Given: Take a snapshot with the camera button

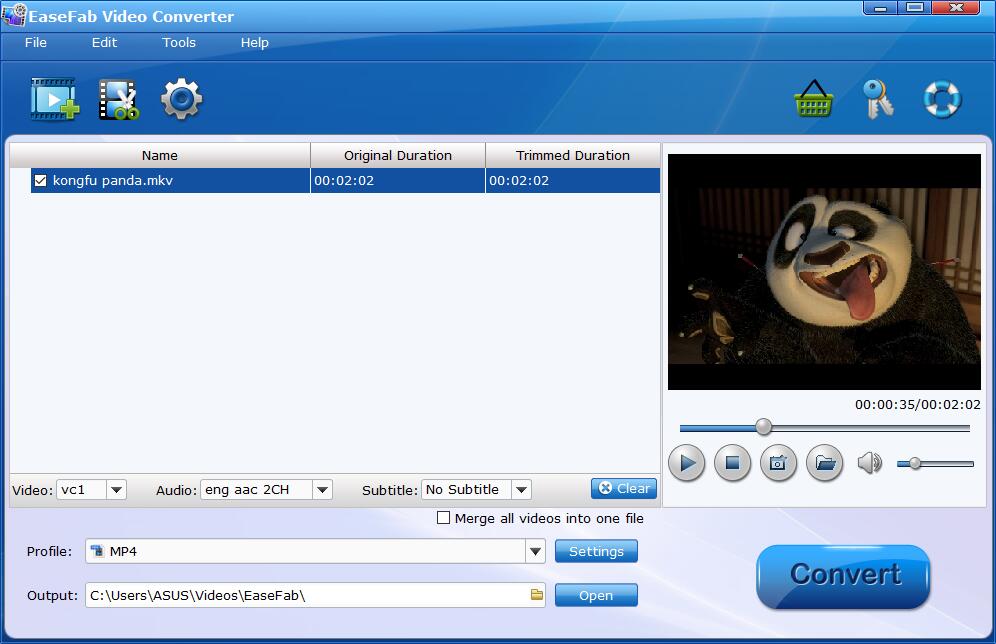Looking at the screenshot, I should [778, 463].
